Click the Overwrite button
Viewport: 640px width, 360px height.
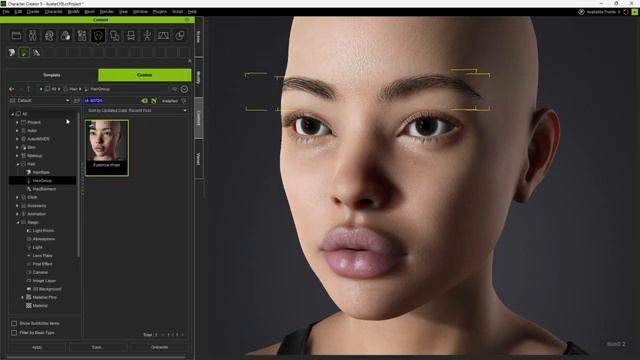click(x=159, y=347)
